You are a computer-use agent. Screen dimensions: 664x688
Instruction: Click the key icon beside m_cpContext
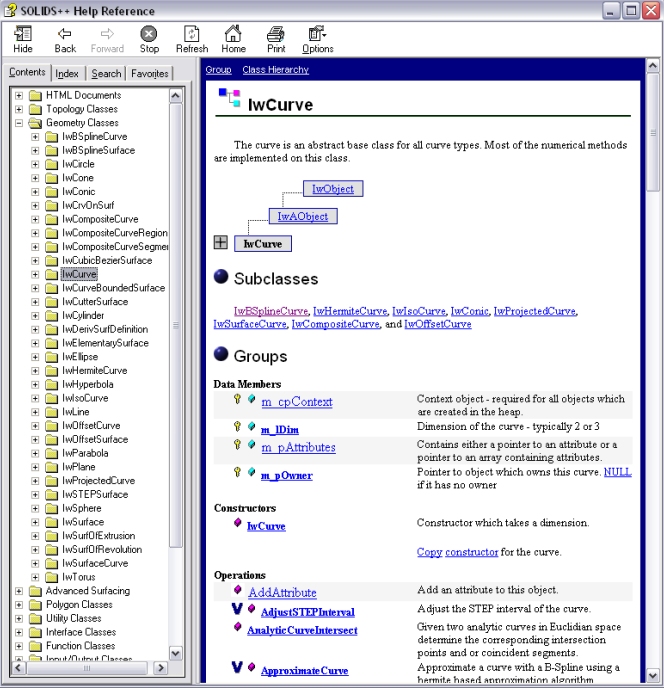tap(237, 399)
